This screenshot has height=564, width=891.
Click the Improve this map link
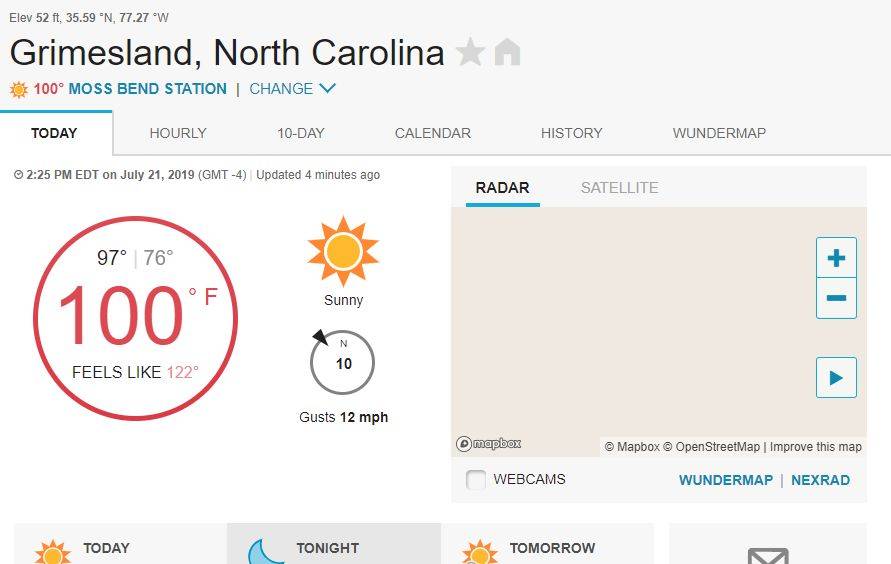(x=815, y=447)
